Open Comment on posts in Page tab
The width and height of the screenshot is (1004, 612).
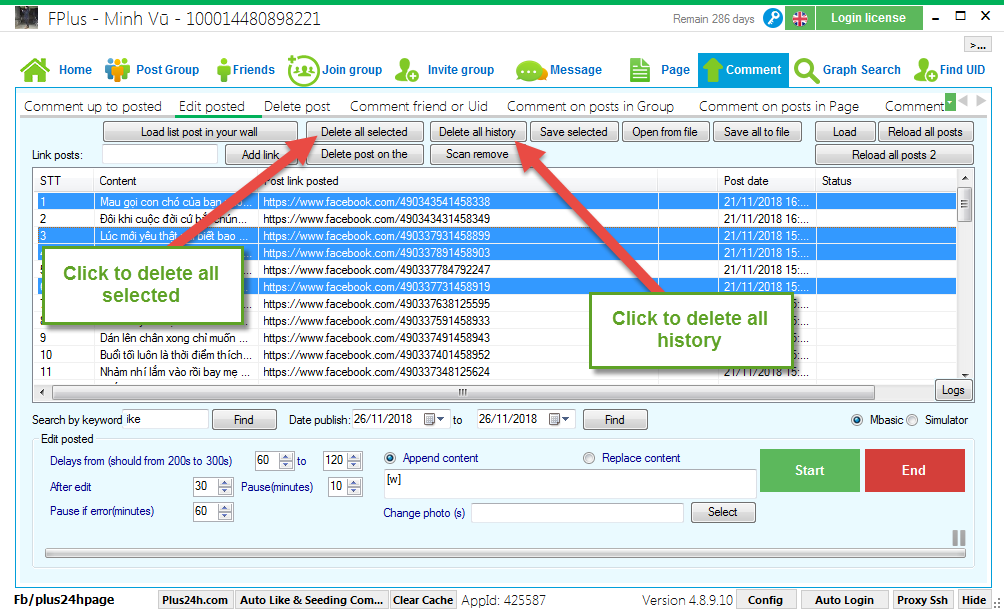tap(779, 106)
